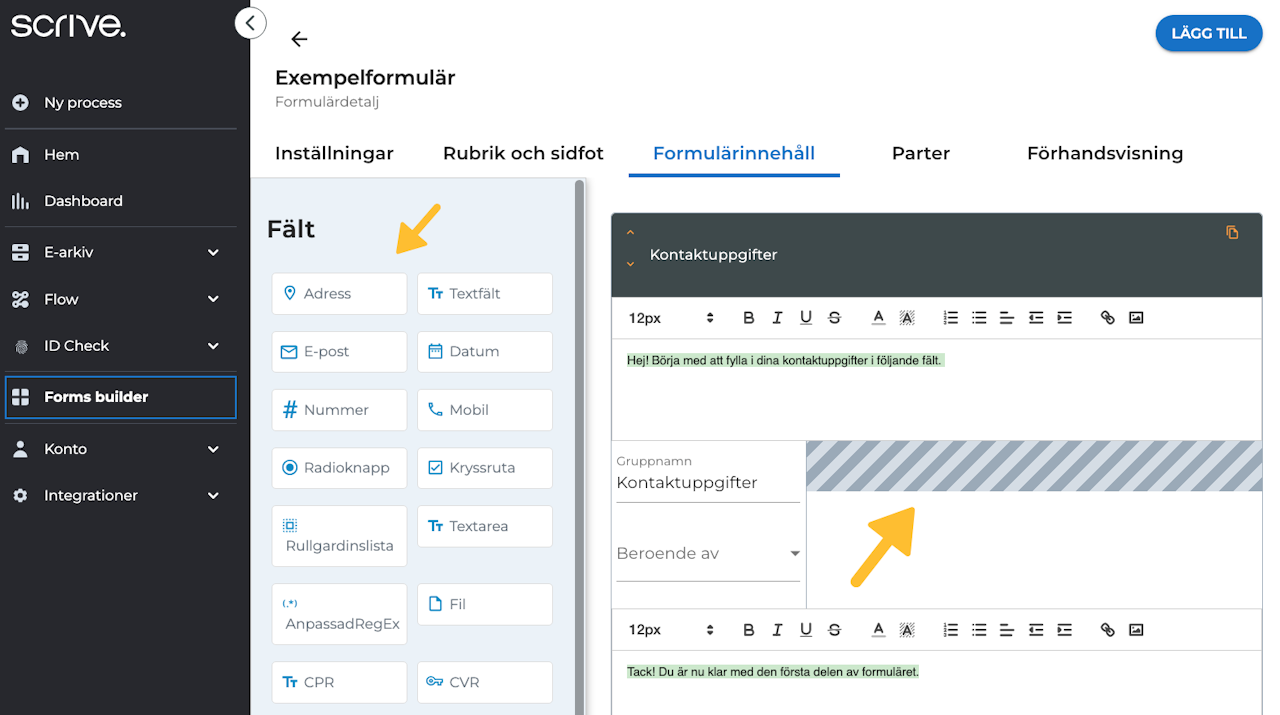Select the E-post field button
1280x715 pixels.
pyautogui.click(x=339, y=352)
